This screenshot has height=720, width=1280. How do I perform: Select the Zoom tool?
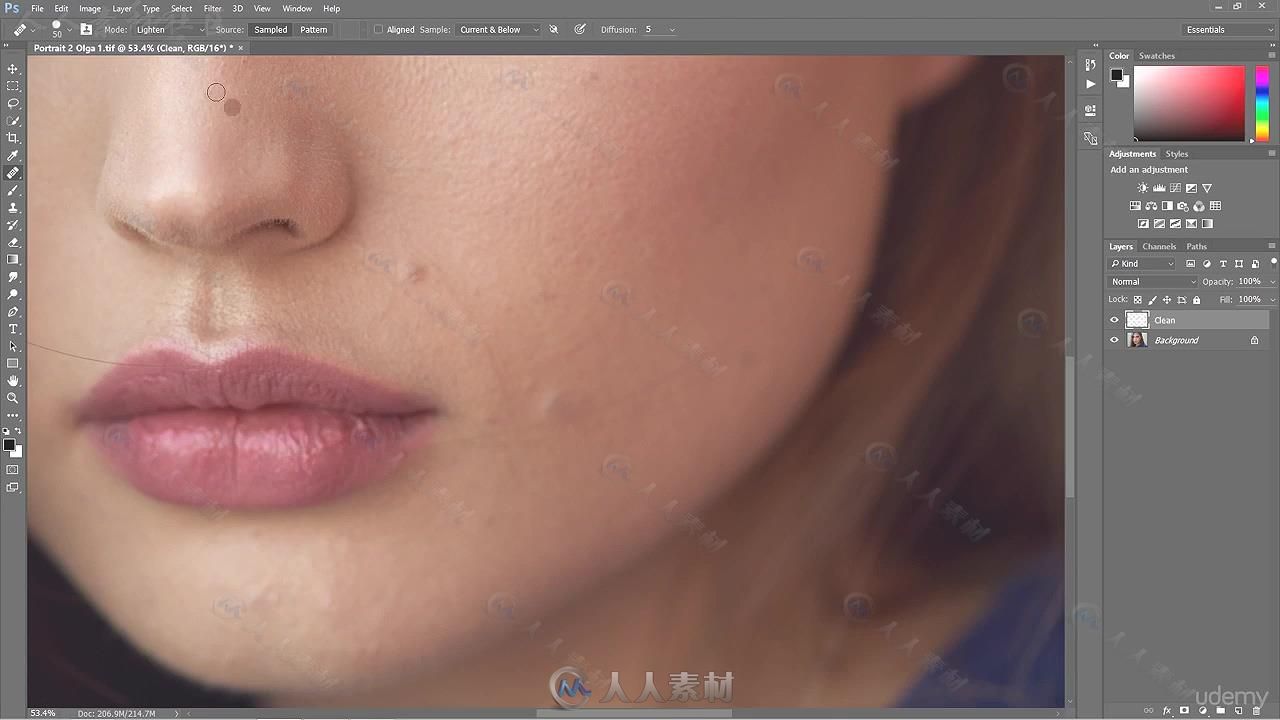[13, 398]
